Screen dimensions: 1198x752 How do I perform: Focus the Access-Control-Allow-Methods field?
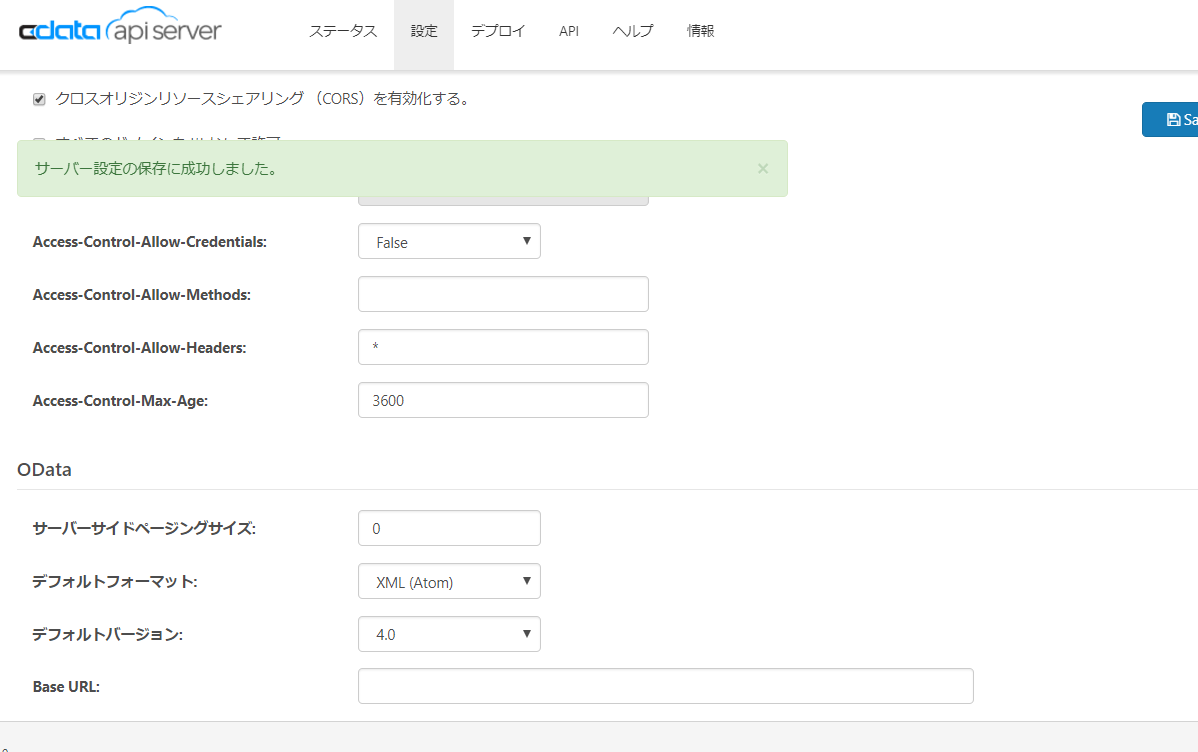[x=503, y=294]
